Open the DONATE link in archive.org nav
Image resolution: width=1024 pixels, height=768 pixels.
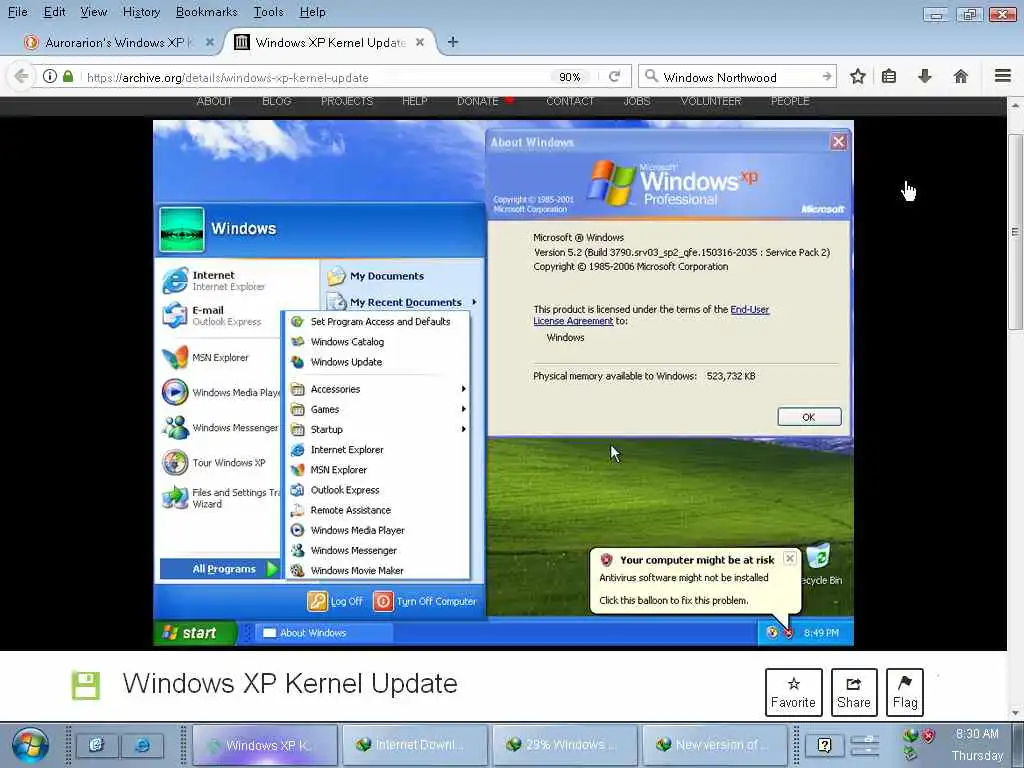[478, 101]
